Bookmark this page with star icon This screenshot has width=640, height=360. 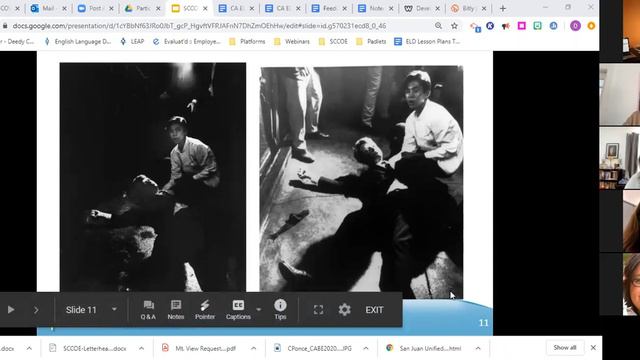coord(454,26)
